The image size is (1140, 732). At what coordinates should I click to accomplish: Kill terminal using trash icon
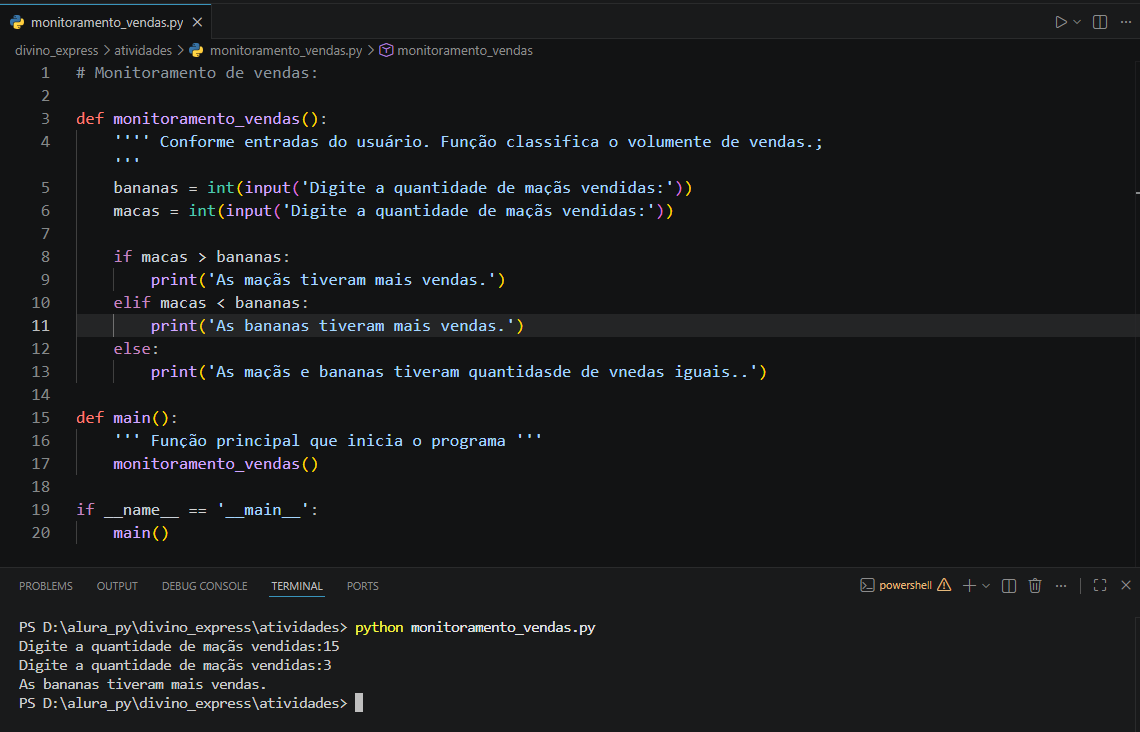click(x=1035, y=585)
